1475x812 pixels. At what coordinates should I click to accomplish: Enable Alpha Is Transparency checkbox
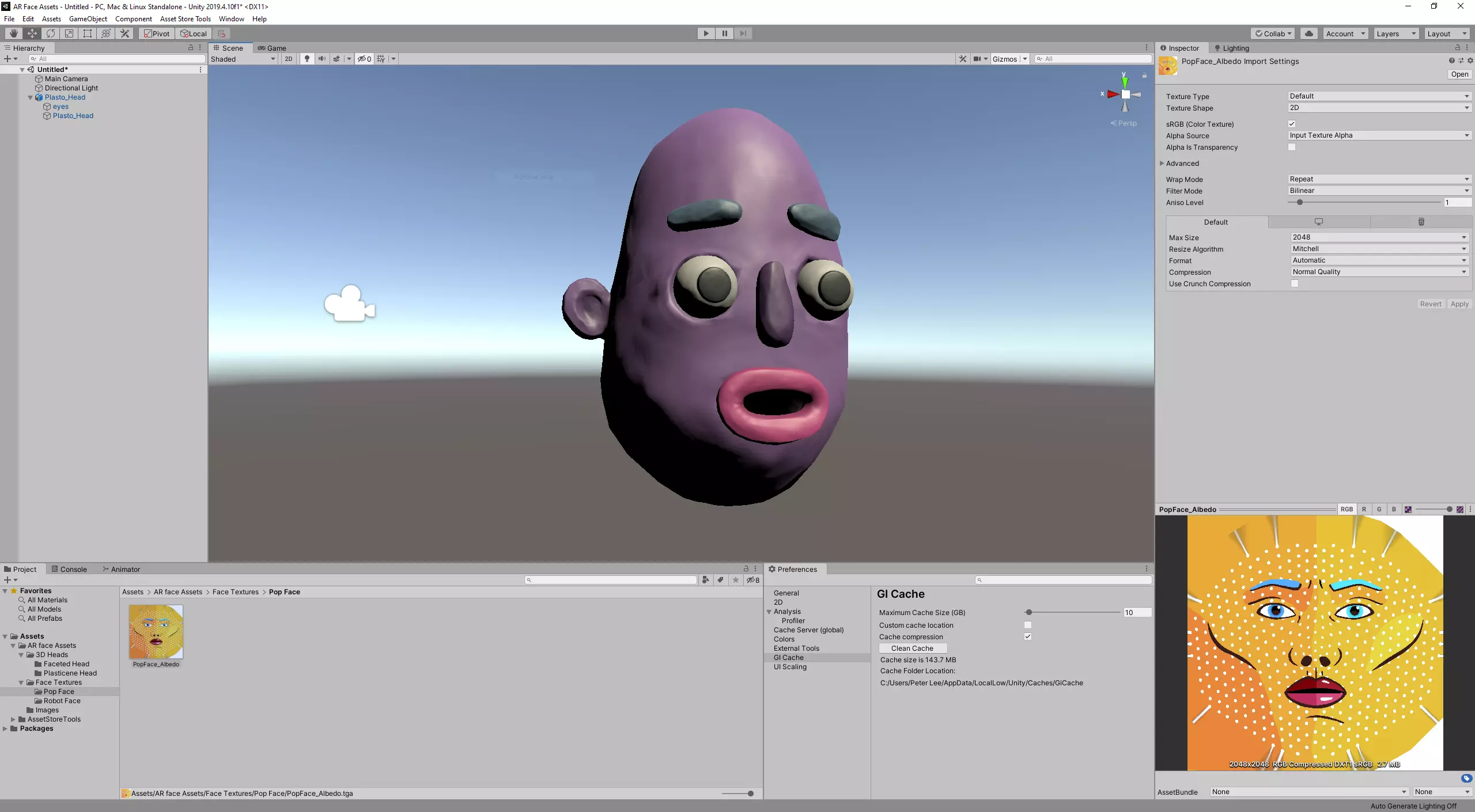(x=1292, y=147)
